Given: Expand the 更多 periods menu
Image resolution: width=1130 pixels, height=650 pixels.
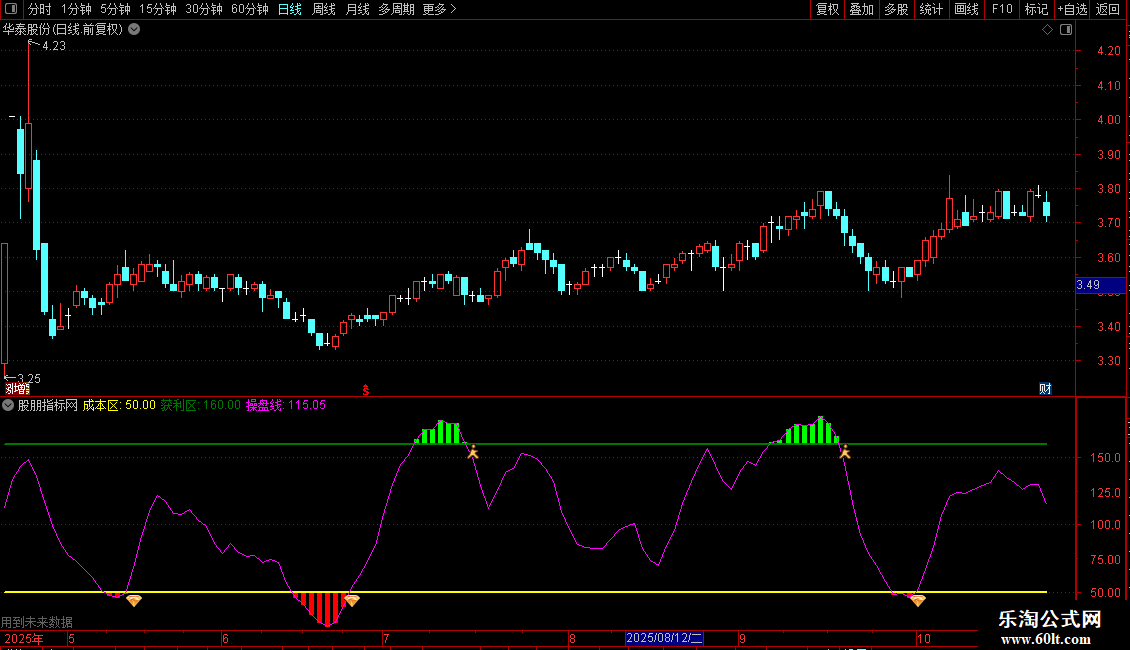Looking at the screenshot, I should [x=439, y=9].
